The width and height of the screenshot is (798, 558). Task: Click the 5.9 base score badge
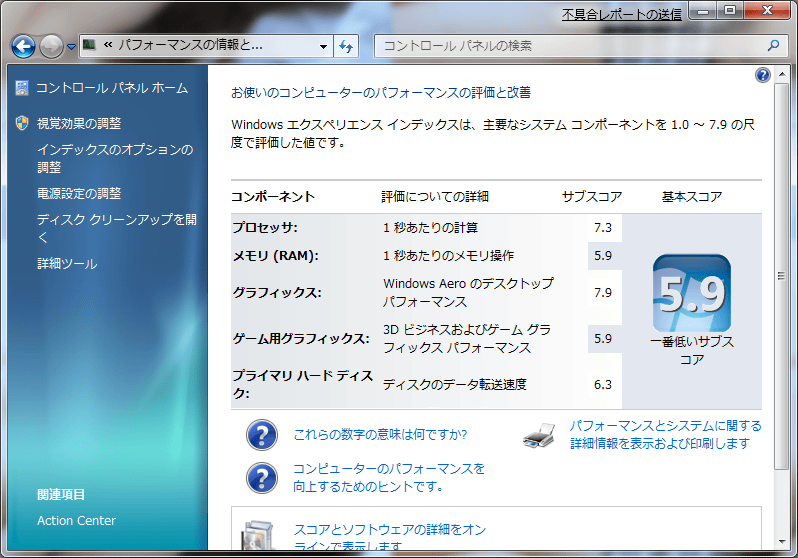(x=691, y=293)
